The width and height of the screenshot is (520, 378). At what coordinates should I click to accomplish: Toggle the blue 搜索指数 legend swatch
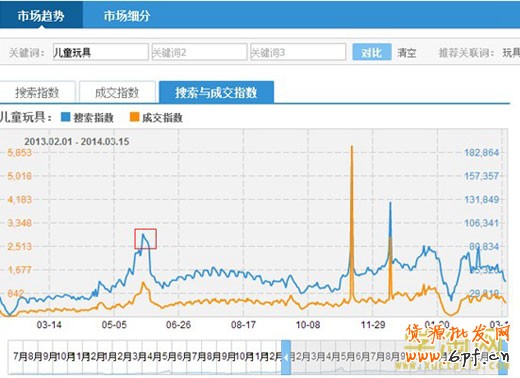tap(66, 117)
